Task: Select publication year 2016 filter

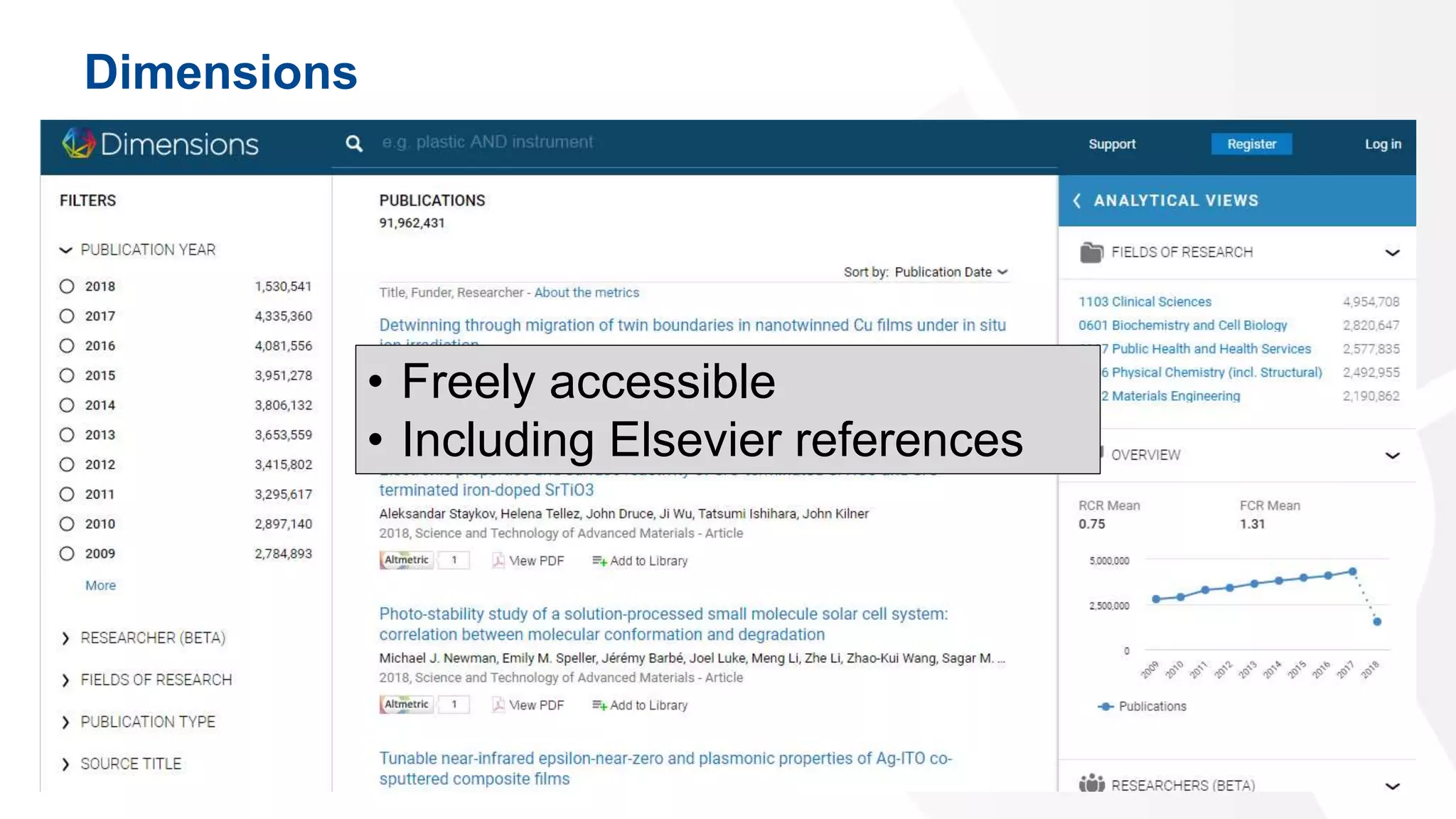Action: coord(67,346)
